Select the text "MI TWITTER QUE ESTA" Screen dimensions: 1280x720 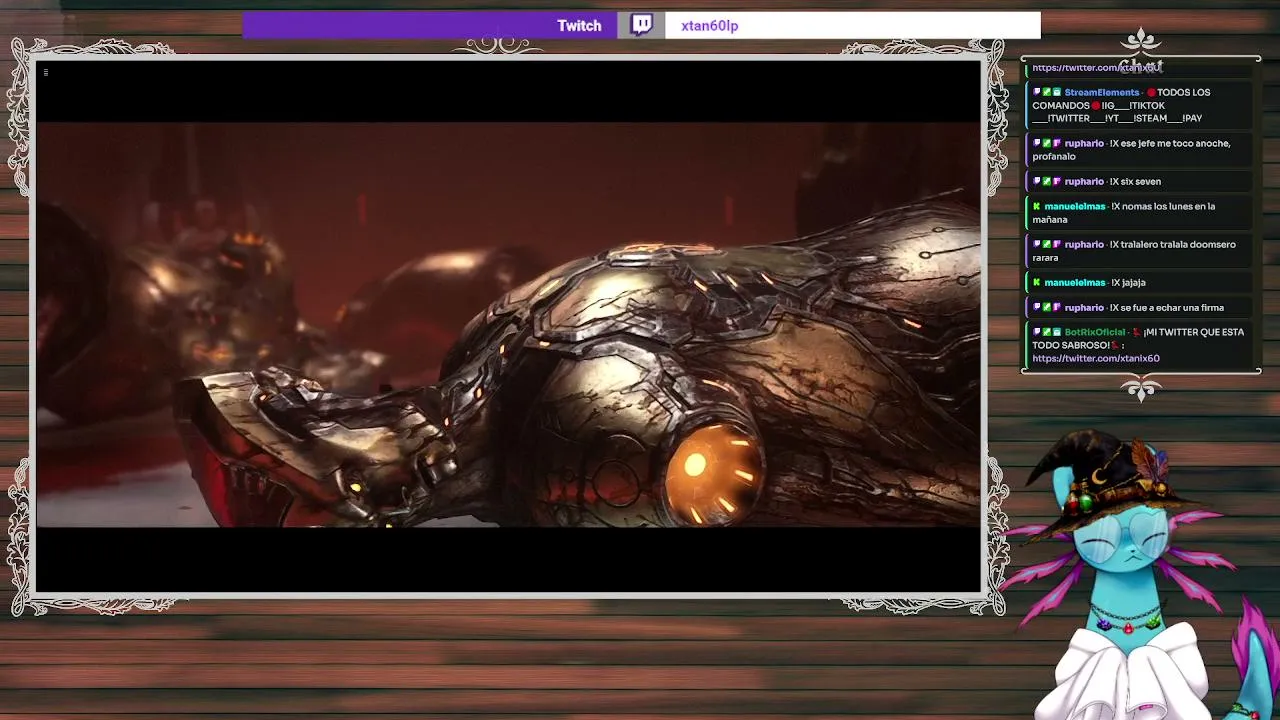1195,332
